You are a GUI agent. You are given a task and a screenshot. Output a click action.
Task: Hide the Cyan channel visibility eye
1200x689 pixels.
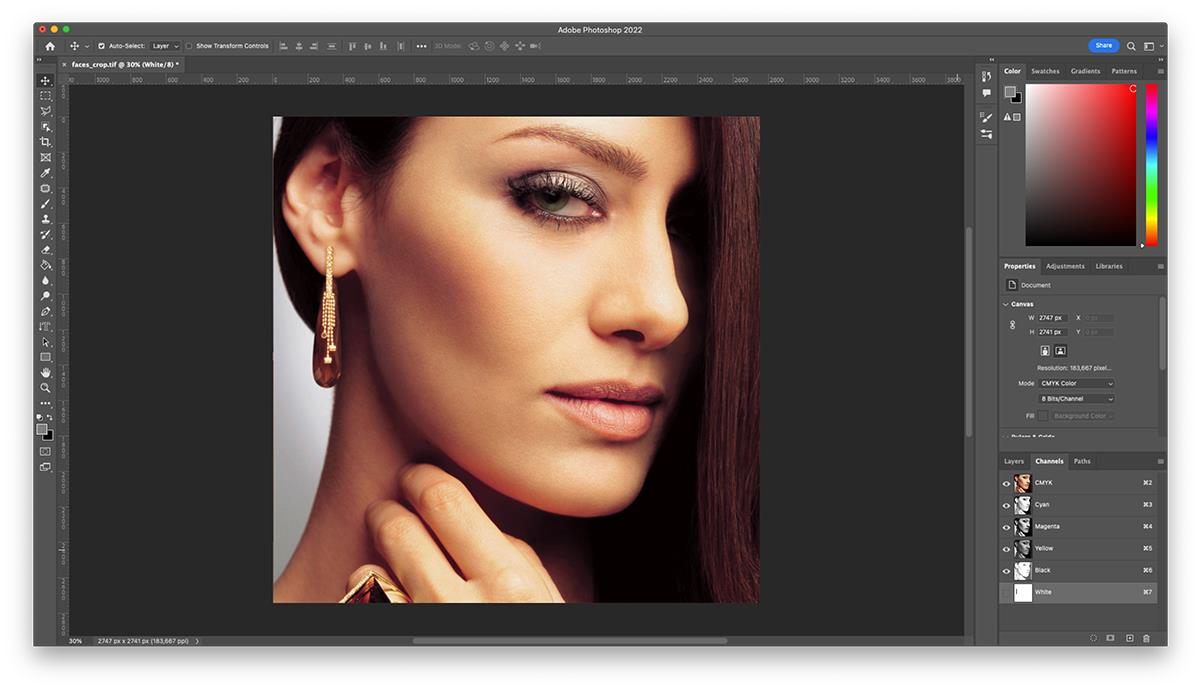(x=1006, y=505)
